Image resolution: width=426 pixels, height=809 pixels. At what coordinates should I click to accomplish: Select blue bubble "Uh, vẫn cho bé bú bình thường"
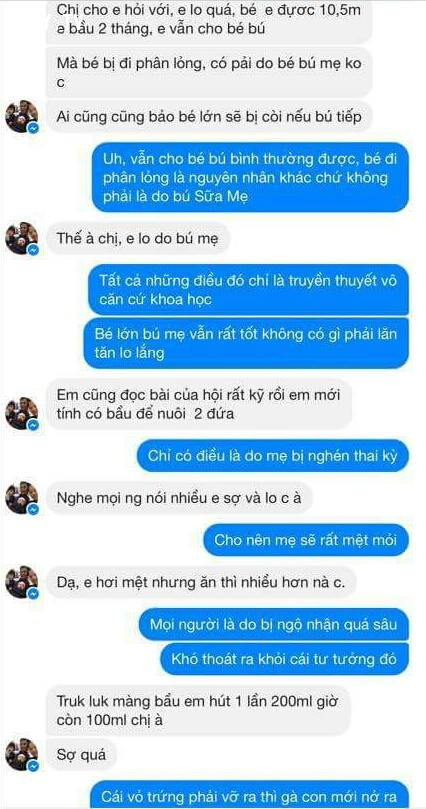(250, 177)
